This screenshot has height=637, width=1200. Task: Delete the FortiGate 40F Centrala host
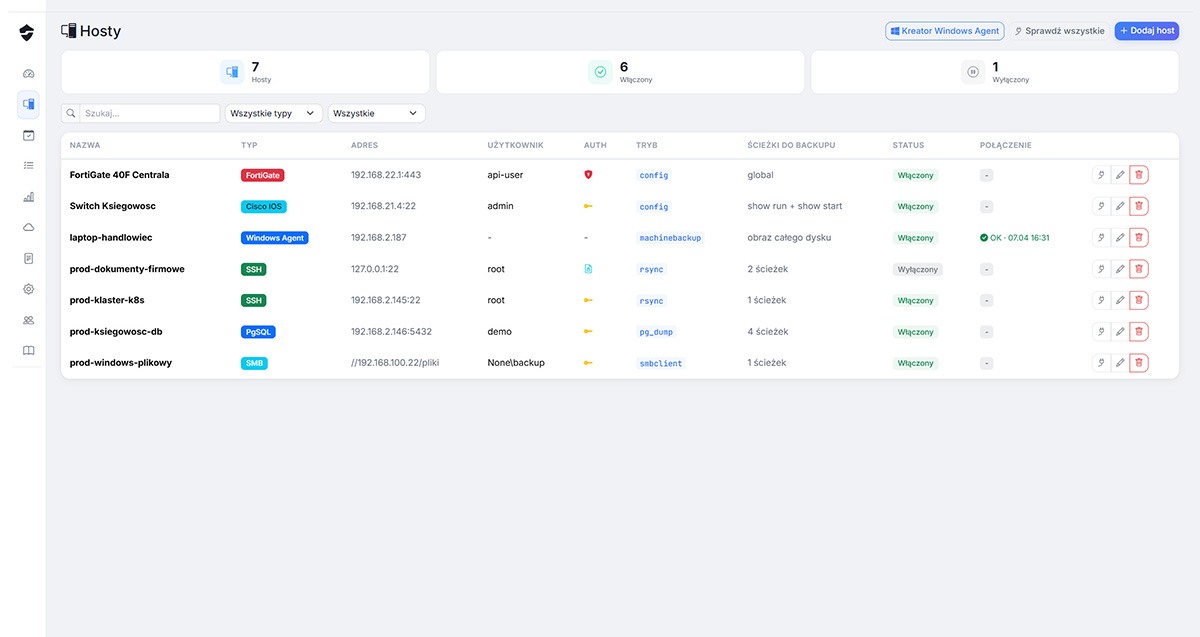tap(1138, 175)
